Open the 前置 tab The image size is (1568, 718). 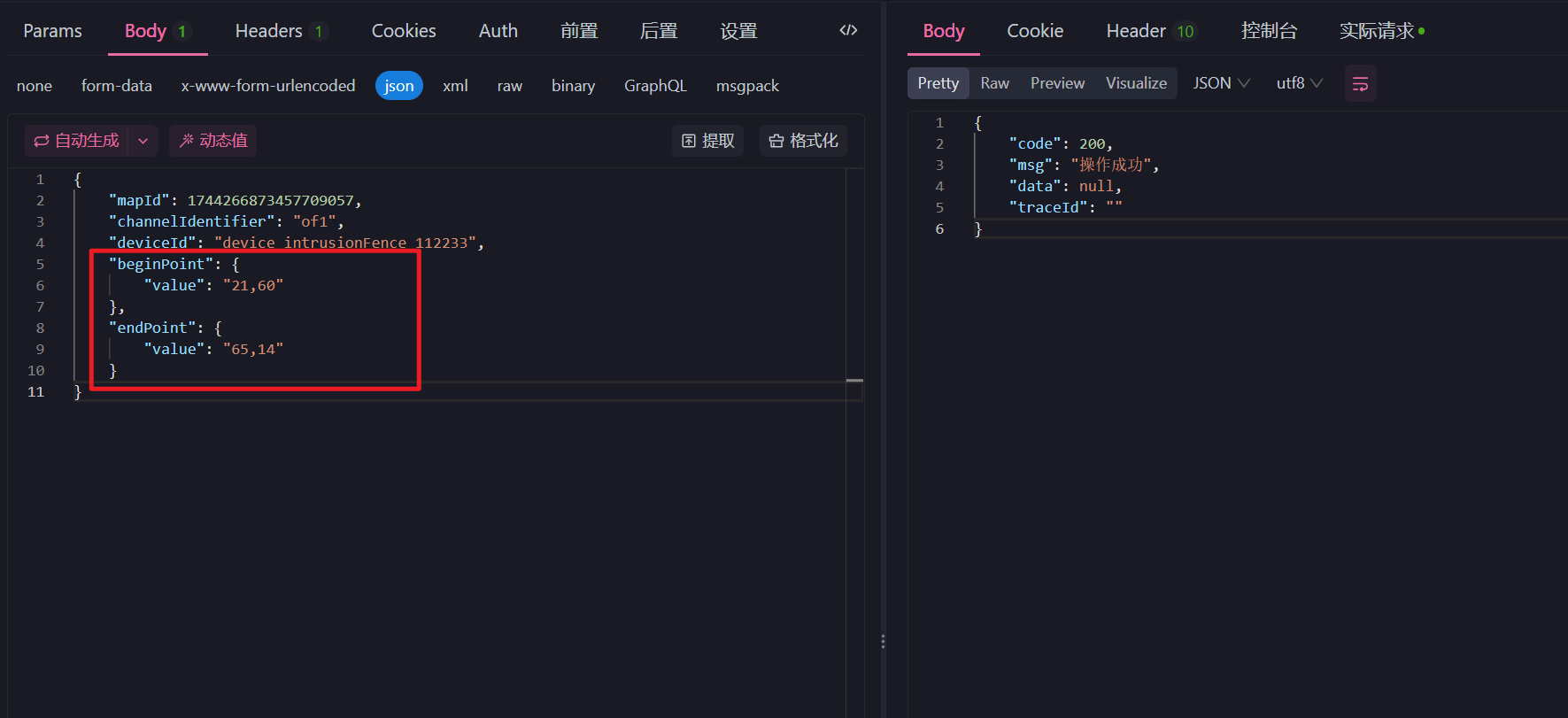579,31
